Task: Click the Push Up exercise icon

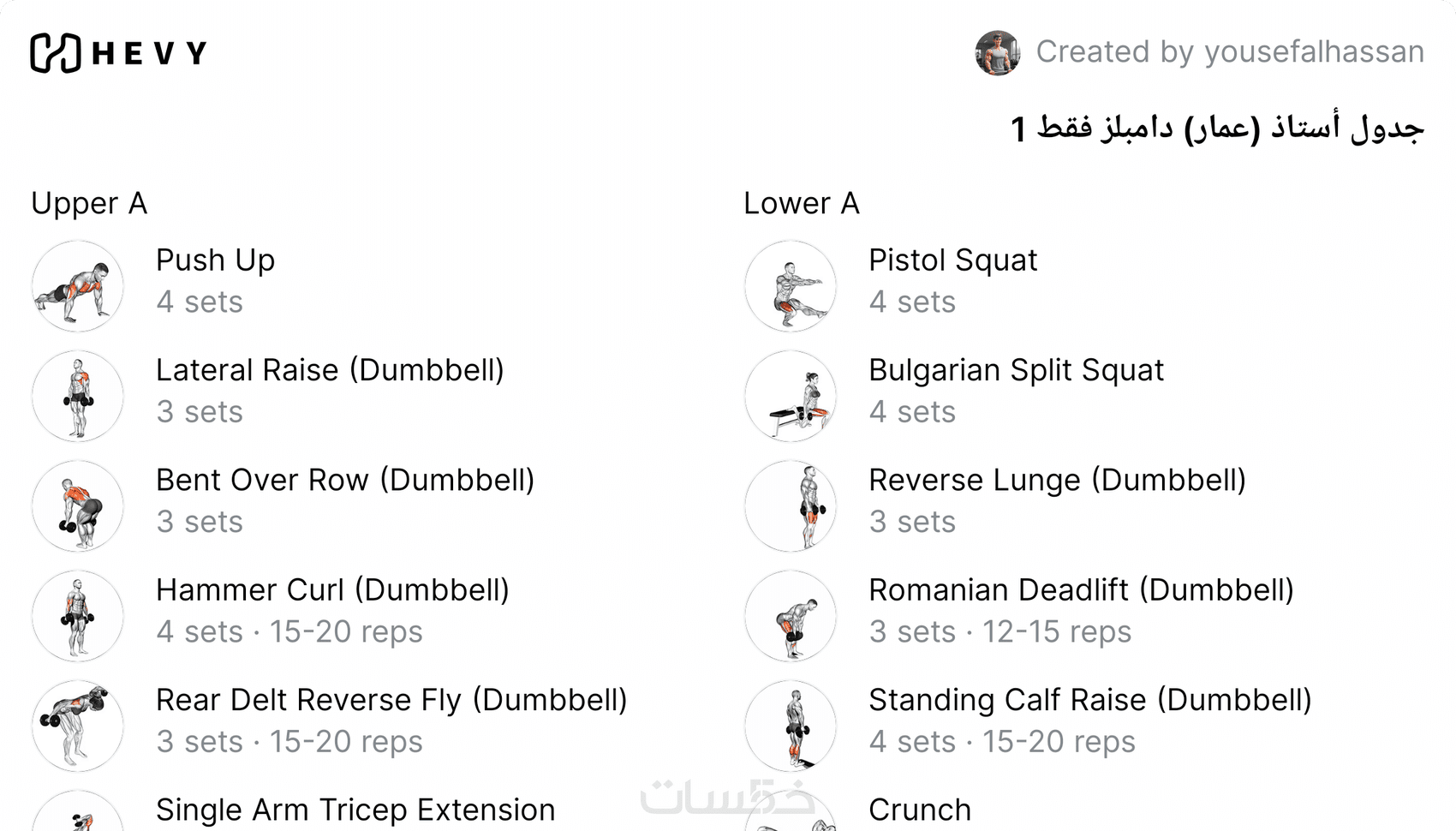Action: [x=78, y=286]
